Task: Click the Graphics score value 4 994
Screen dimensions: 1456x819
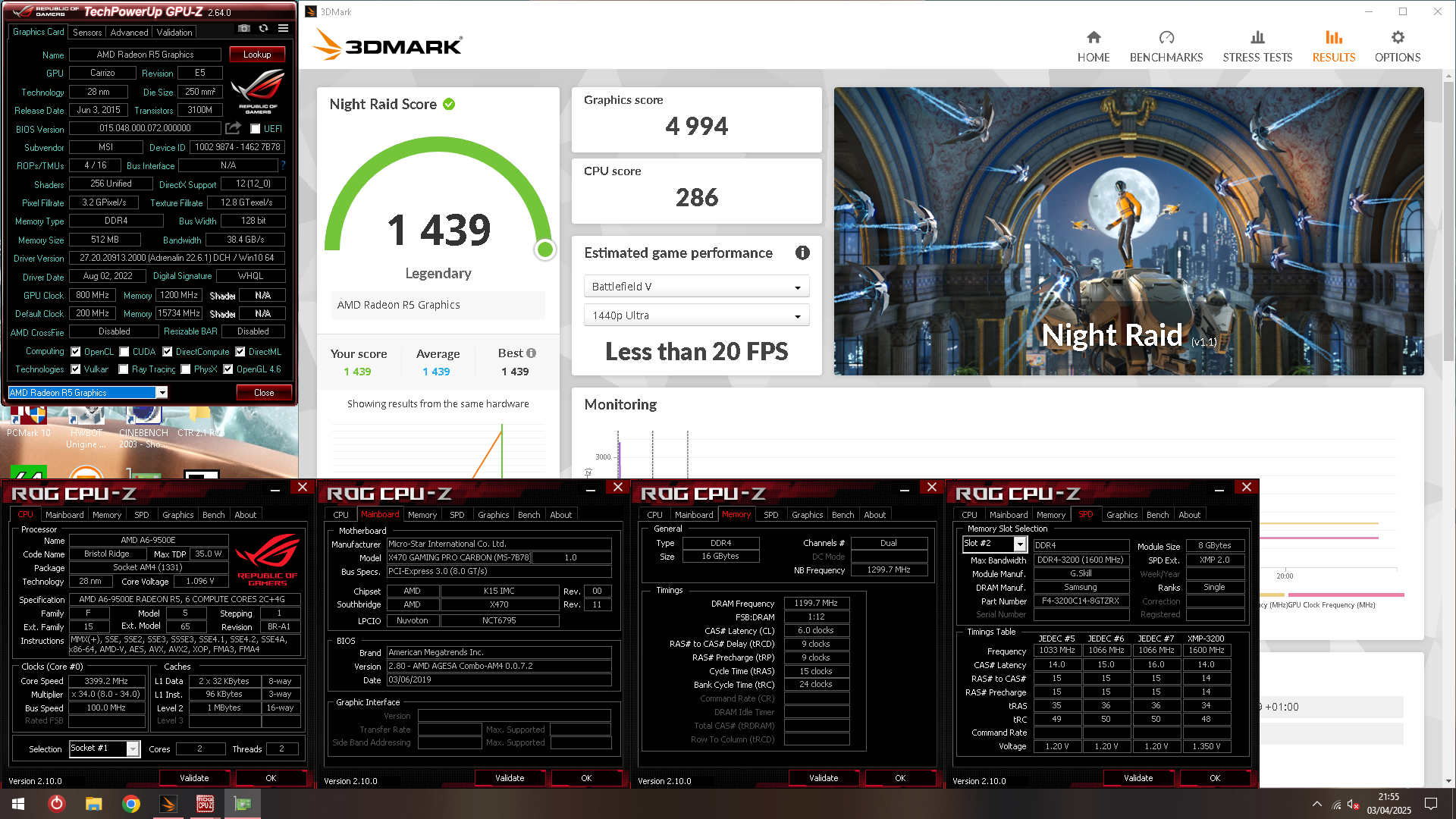Action: point(696,126)
